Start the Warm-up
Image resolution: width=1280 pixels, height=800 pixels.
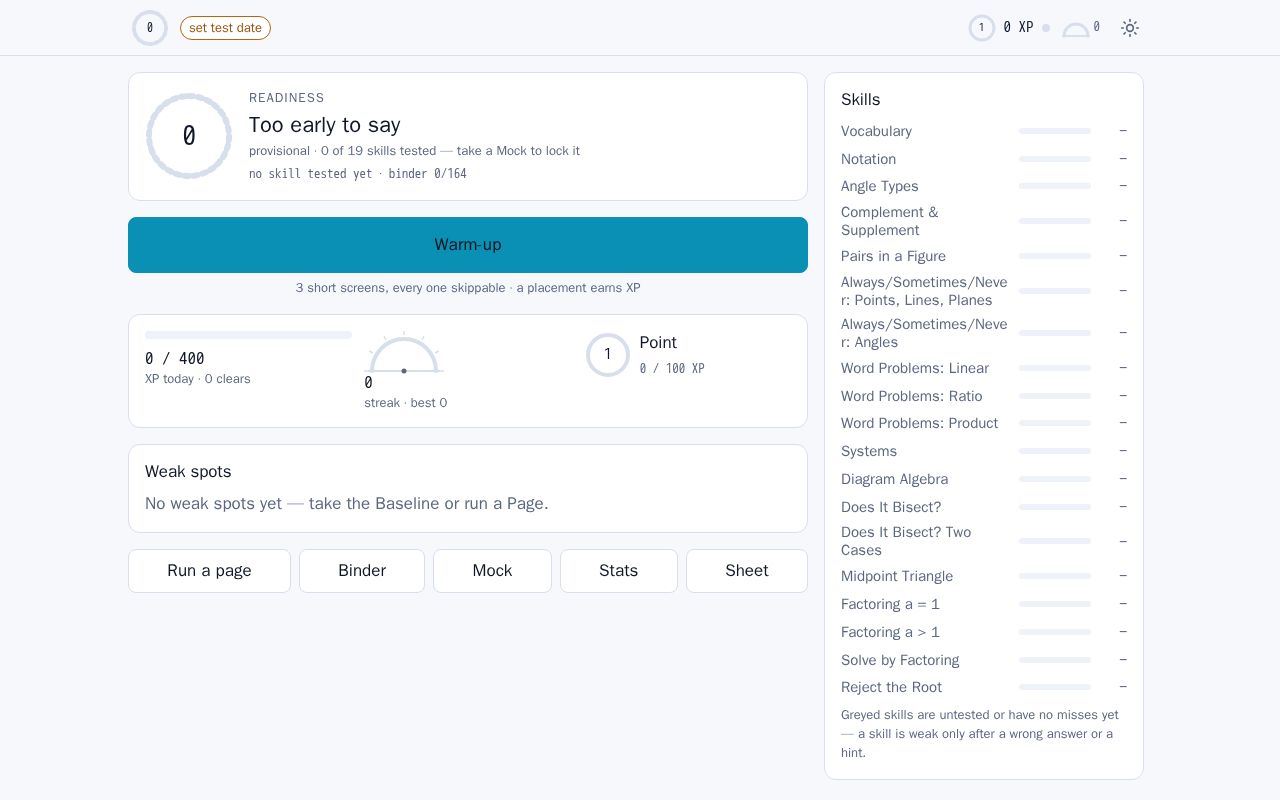[468, 245]
